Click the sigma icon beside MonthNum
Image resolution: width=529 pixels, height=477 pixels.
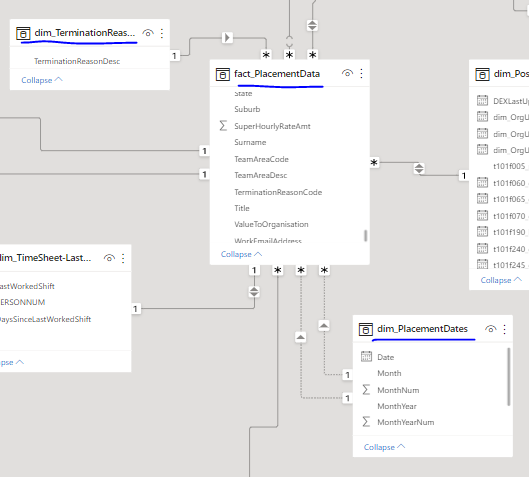tap(366, 389)
